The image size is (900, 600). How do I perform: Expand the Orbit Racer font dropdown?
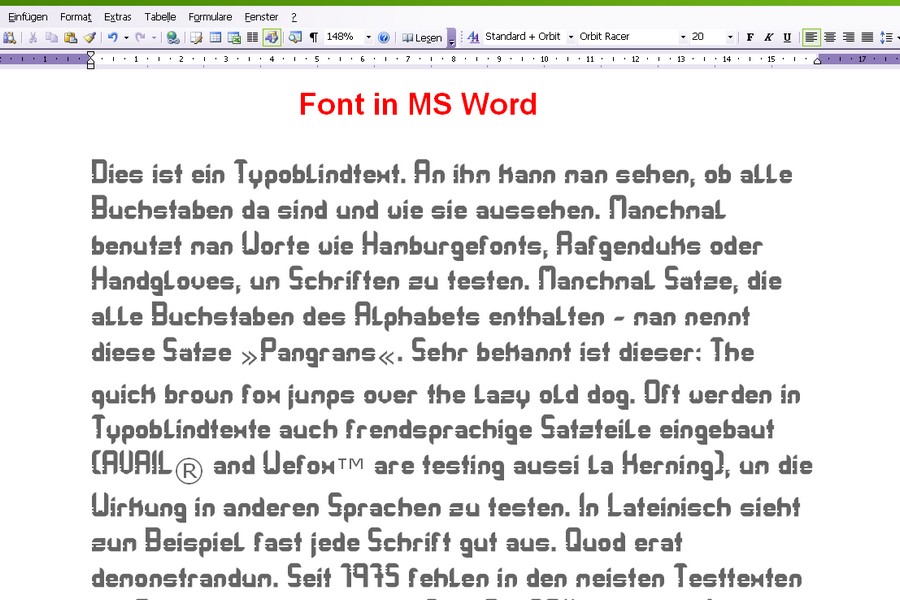[x=682, y=38]
